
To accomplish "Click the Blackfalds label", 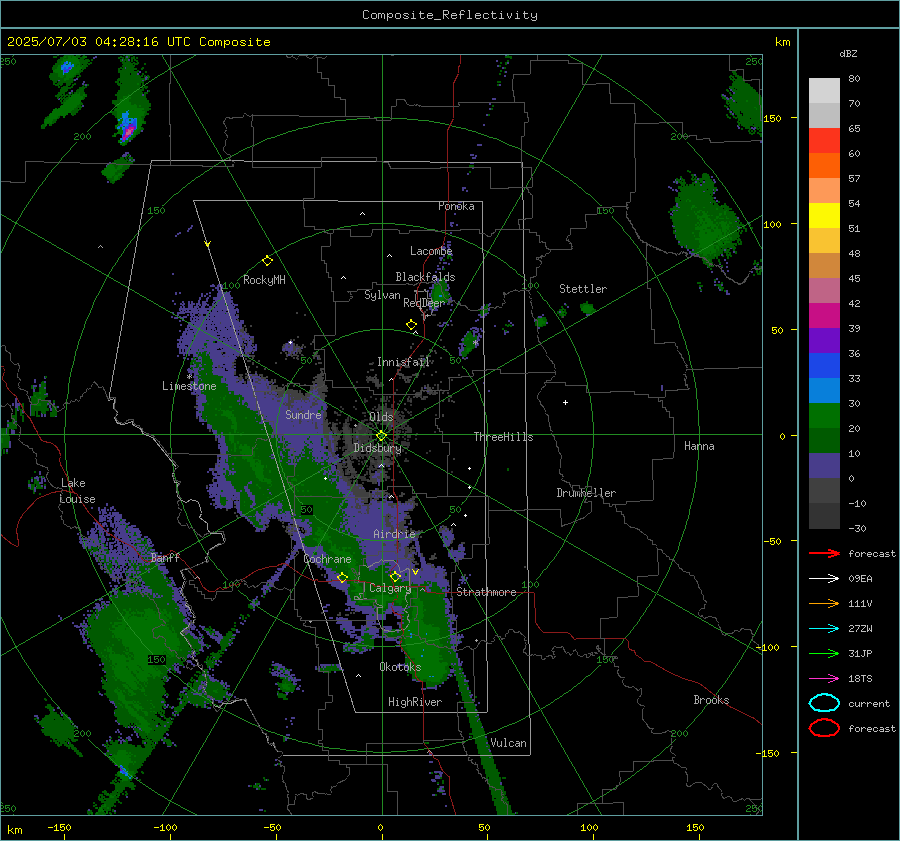I will [x=425, y=277].
